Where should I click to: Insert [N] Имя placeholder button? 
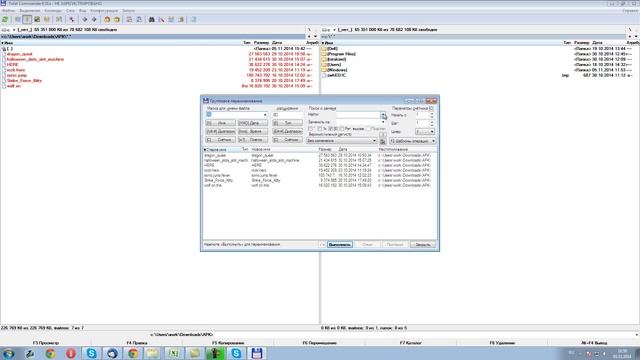[x=221, y=123]
